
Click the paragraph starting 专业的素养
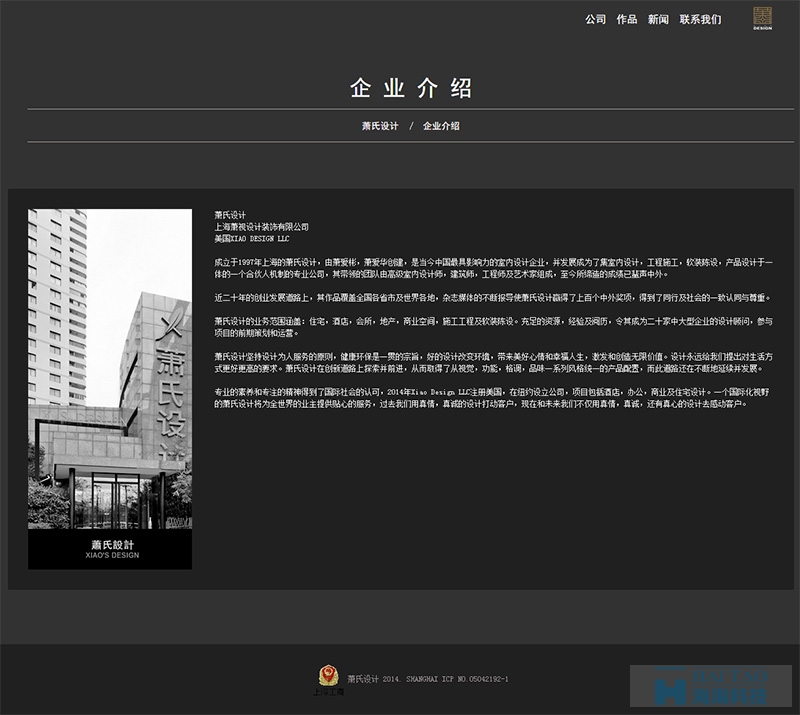491,398
